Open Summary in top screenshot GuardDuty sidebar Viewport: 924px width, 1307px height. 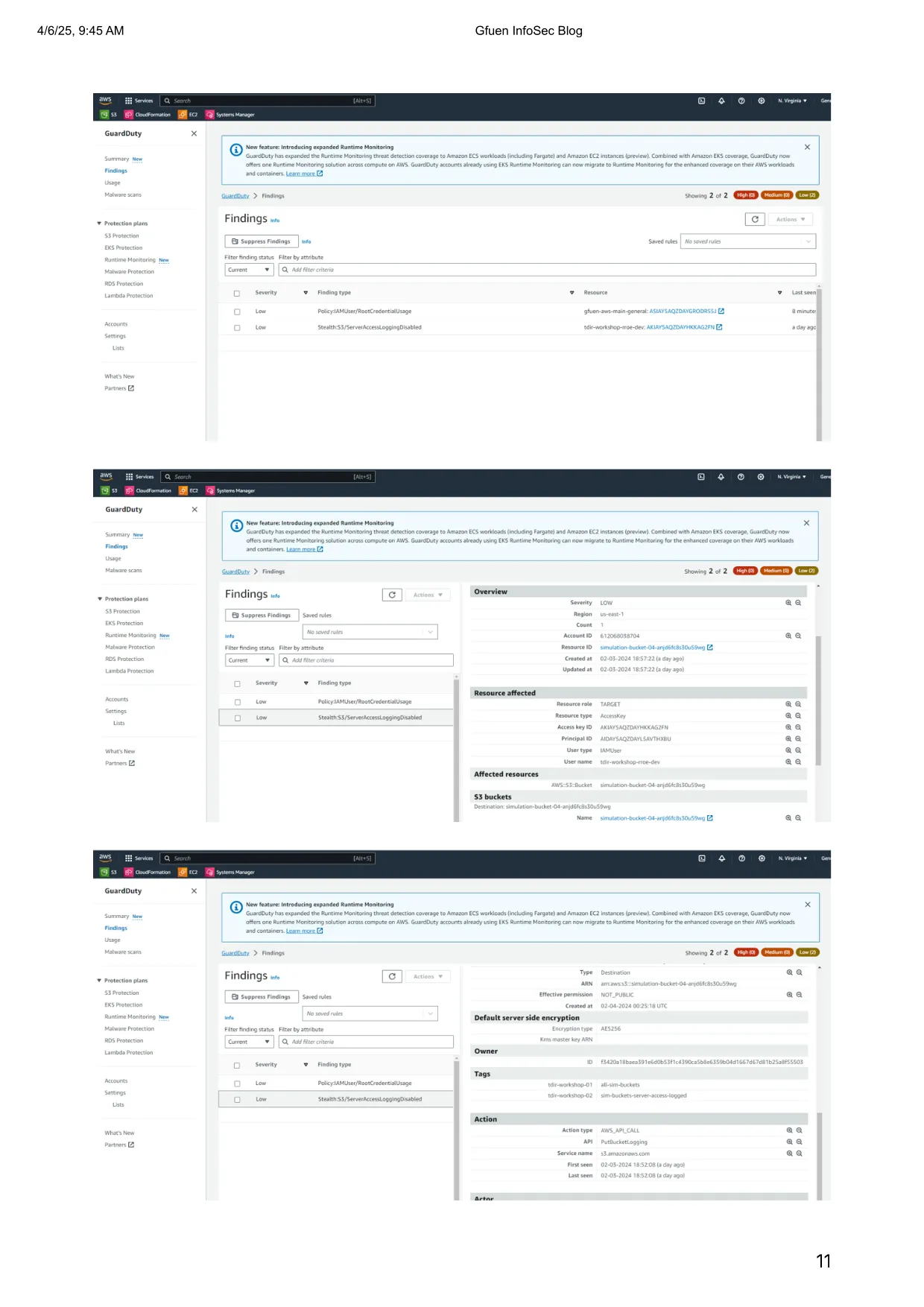point(117,159)
